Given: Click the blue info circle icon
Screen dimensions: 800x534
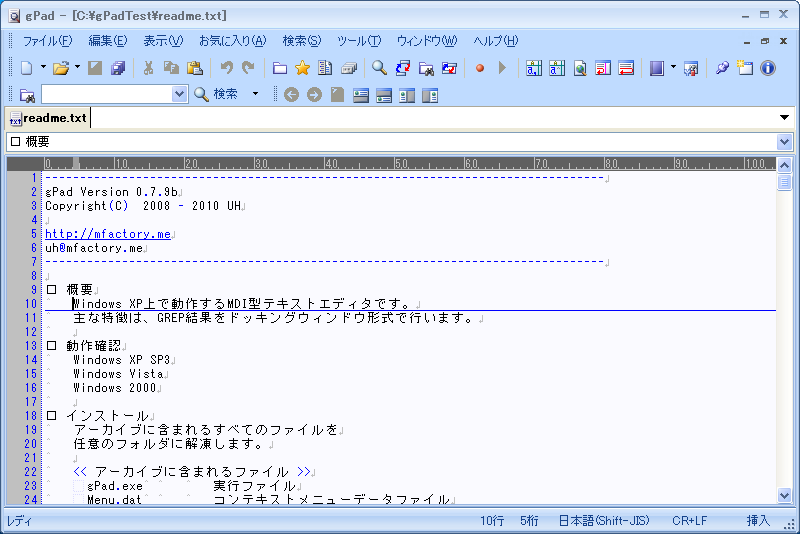Looking at the screenshot, I should (x=768, y=68).
